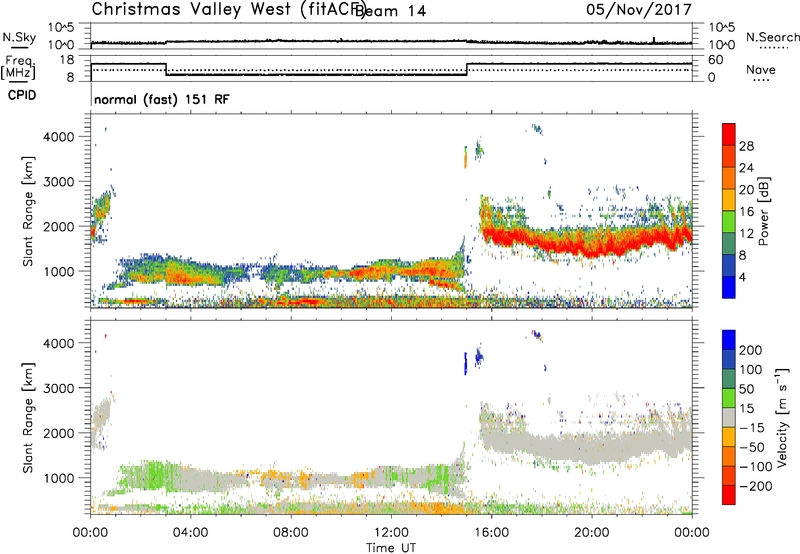Click the '28' label on Power color bar
Screen dimensions: 800x554
(746, 146)
